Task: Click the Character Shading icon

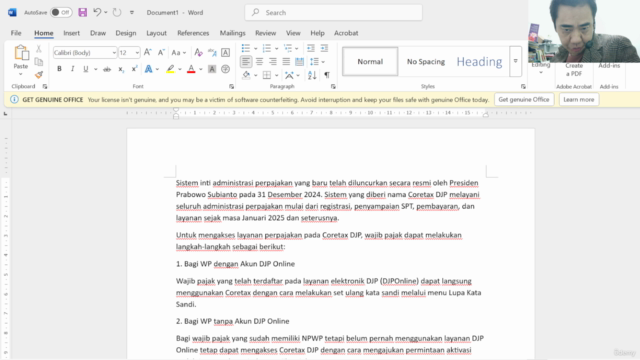Action: 212,69
